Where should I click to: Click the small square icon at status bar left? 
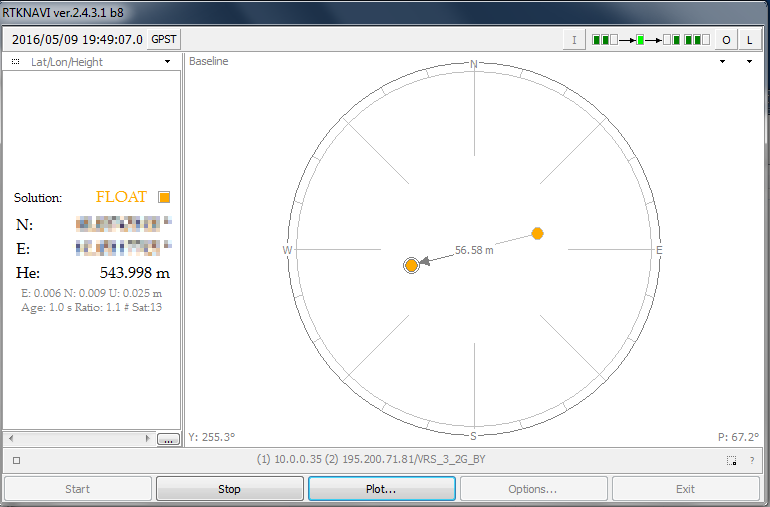pos(16,461)
